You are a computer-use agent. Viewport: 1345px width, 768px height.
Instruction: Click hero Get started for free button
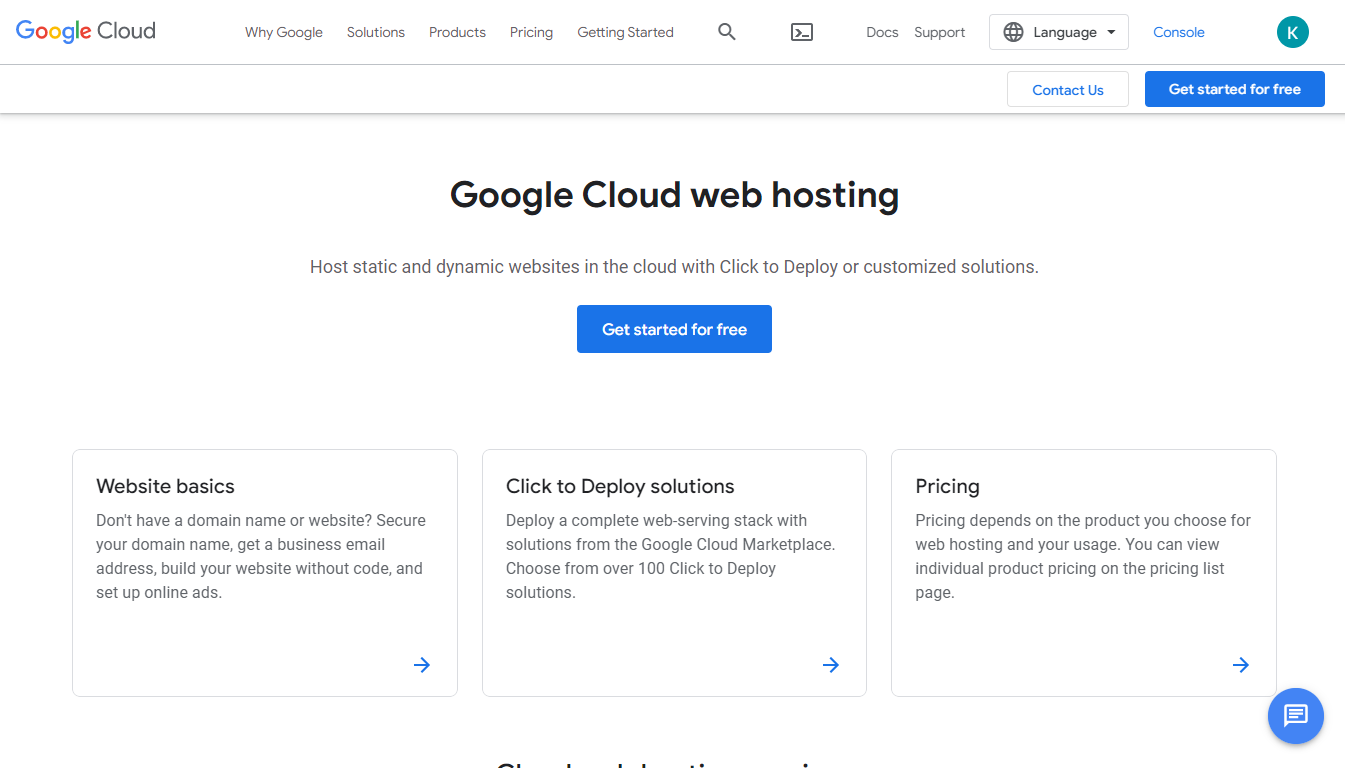(x=674, y=329)
